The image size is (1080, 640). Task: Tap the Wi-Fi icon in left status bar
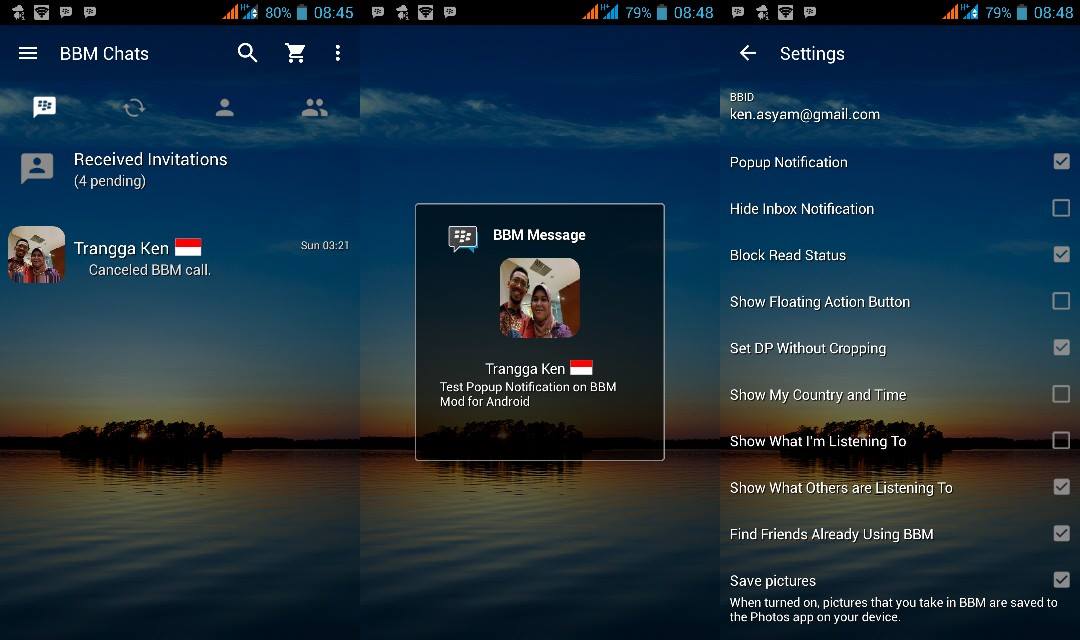tap(41, 12)
